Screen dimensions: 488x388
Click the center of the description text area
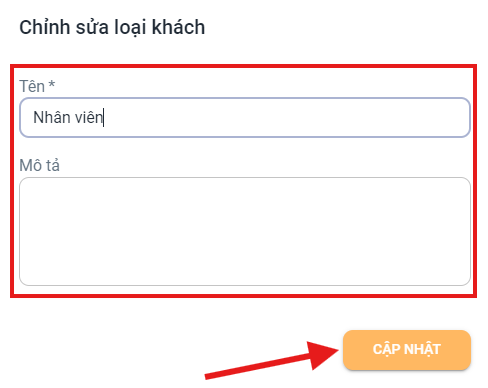245,231
